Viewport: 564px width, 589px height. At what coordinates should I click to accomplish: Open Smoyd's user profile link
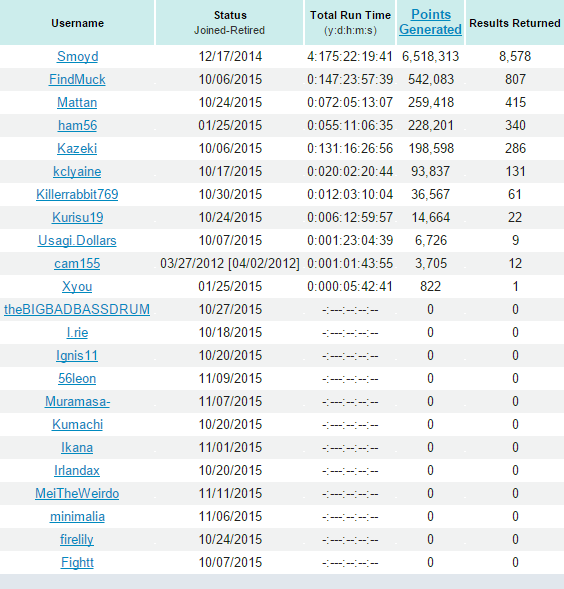[x=77, y=57]
